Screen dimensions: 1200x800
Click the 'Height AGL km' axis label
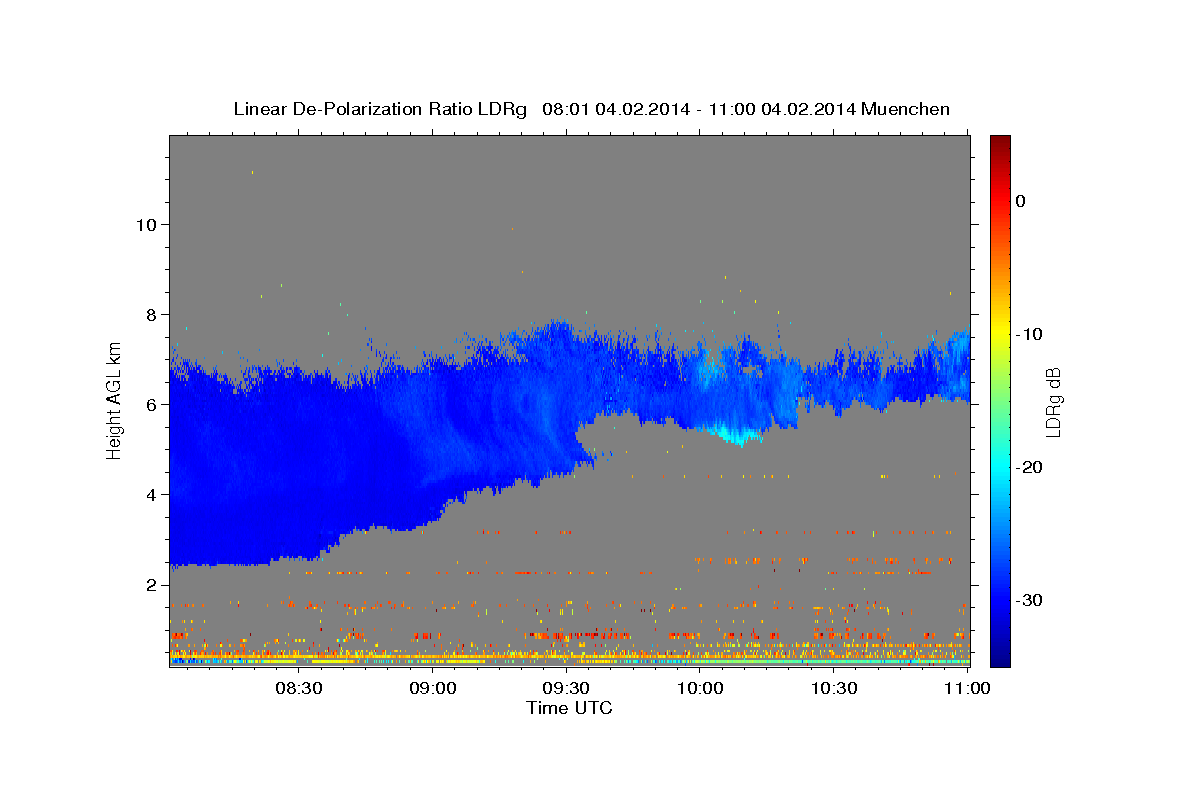(115, 400)
